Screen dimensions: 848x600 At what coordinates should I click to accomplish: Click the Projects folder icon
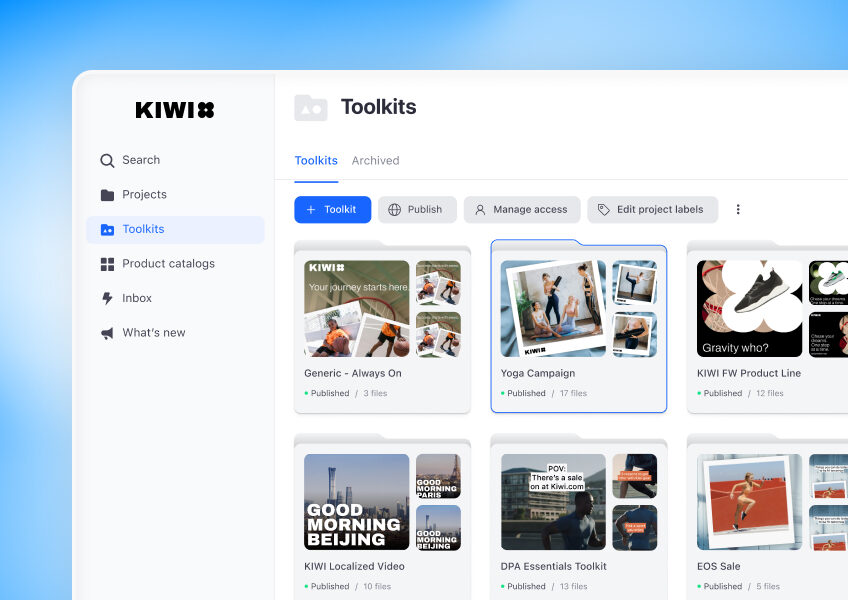107,195
